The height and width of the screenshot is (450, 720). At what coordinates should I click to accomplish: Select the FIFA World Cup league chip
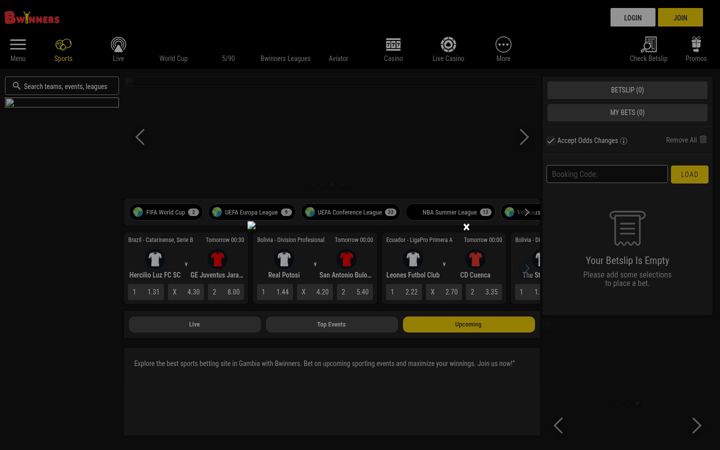166,212
